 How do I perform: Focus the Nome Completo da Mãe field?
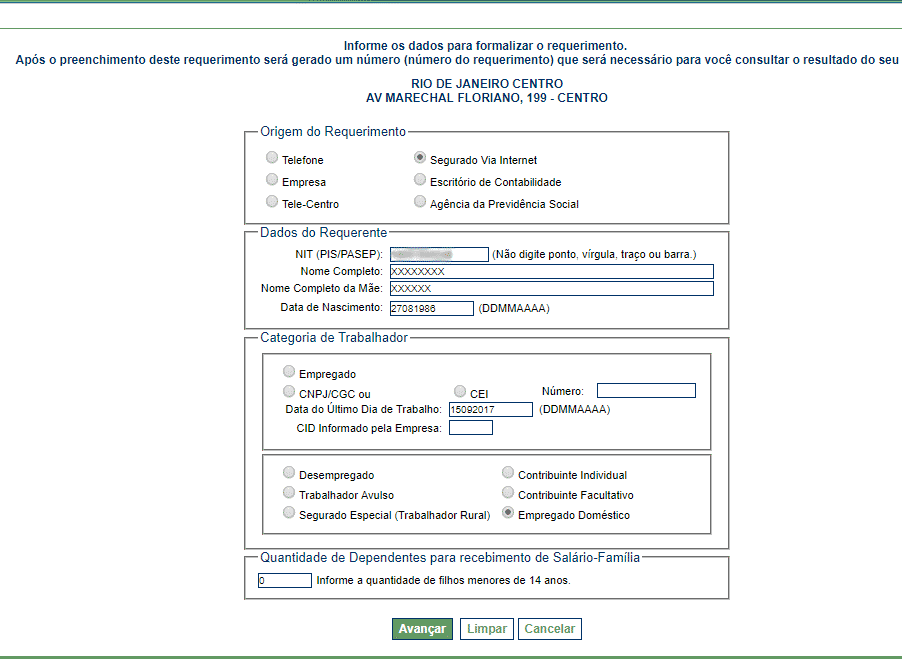551,289
